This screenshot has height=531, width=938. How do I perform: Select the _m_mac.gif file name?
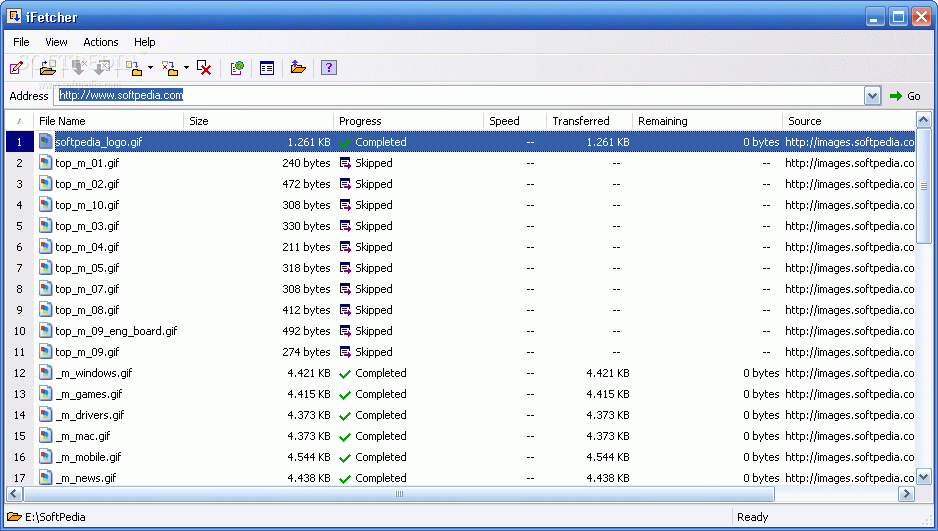click(x=83, y=436)
